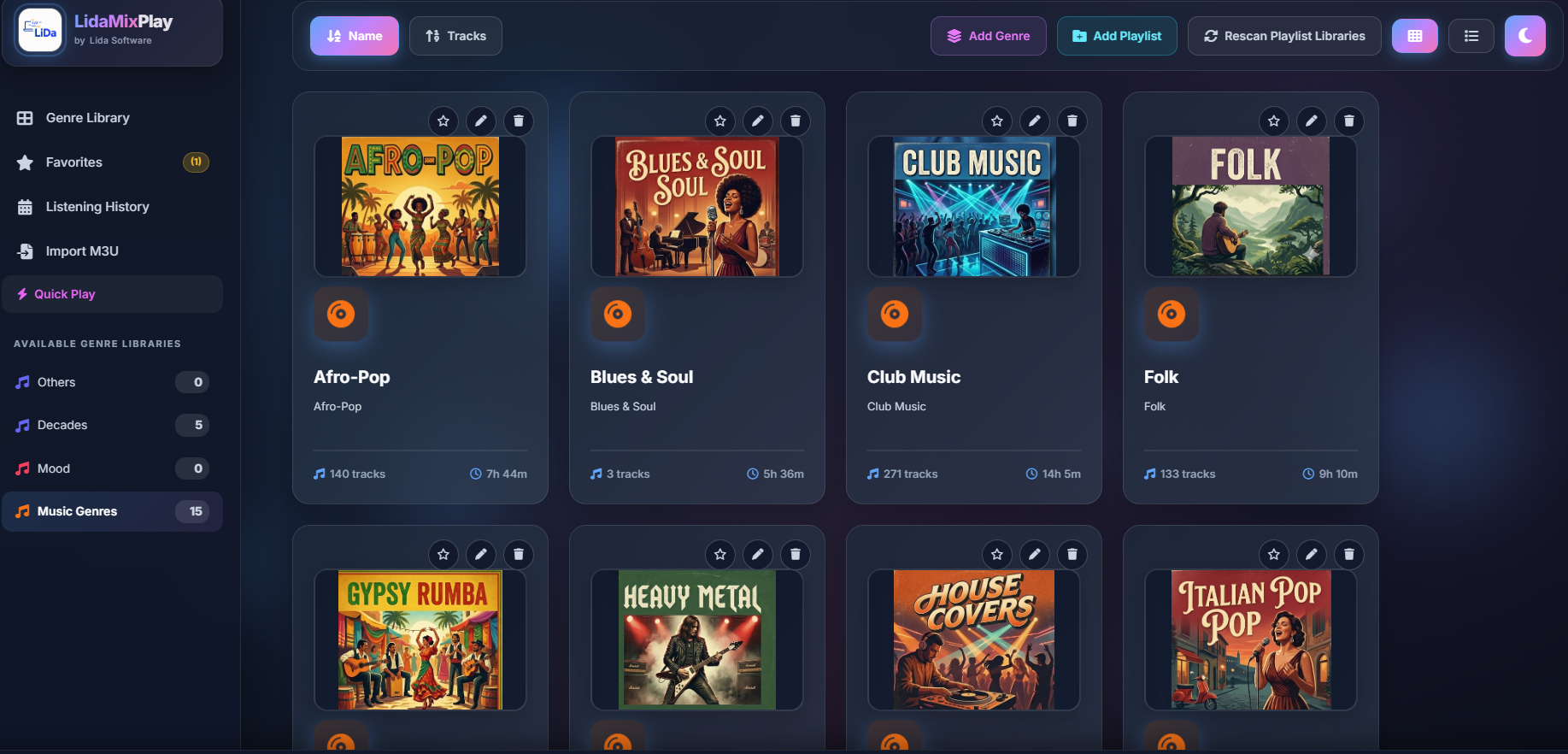The height and width of the screenshot is (754, 1568).
Task: Open Favorites in sidebar
Action: point(112,162)
